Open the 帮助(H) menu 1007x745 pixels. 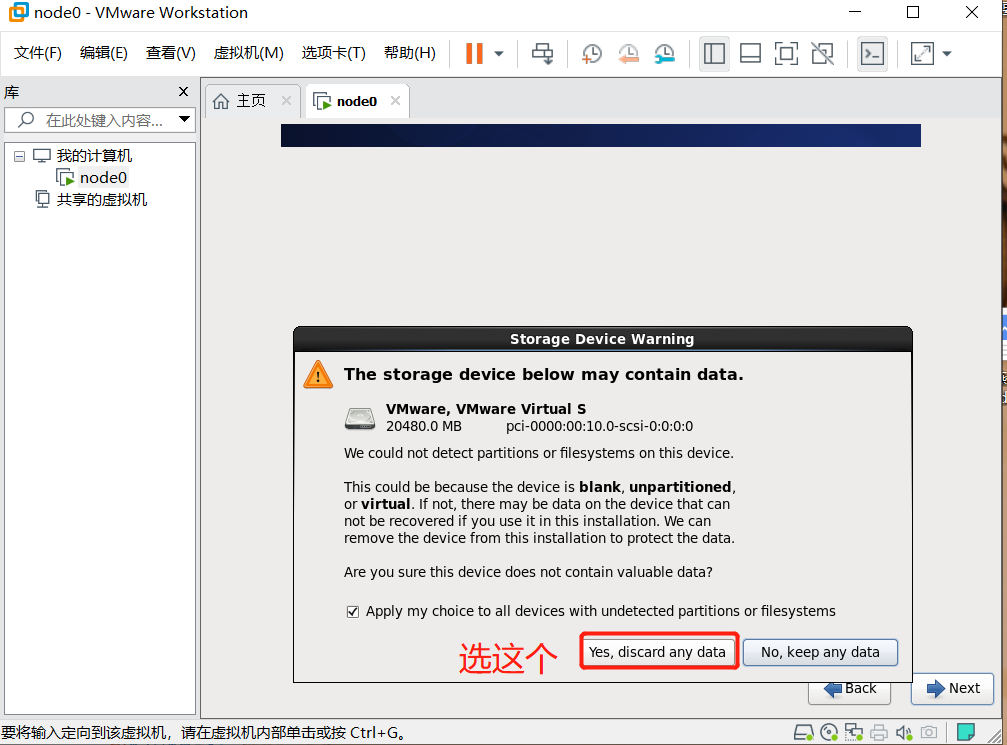pos(410,53)
